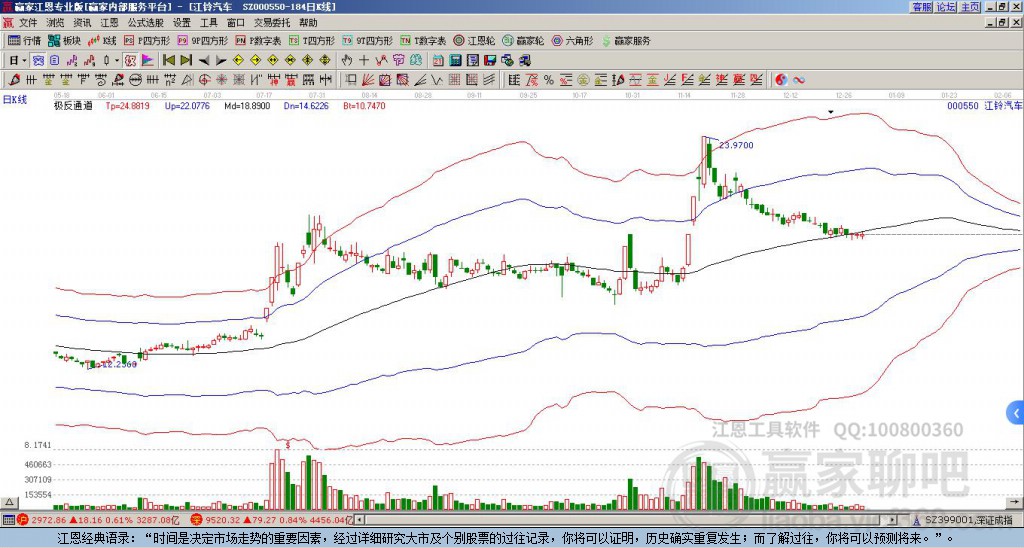Viewport: 1024px width, 548px height.
Task: Jump to the last bar with green skip-end icon
Action: pos(186,61)
